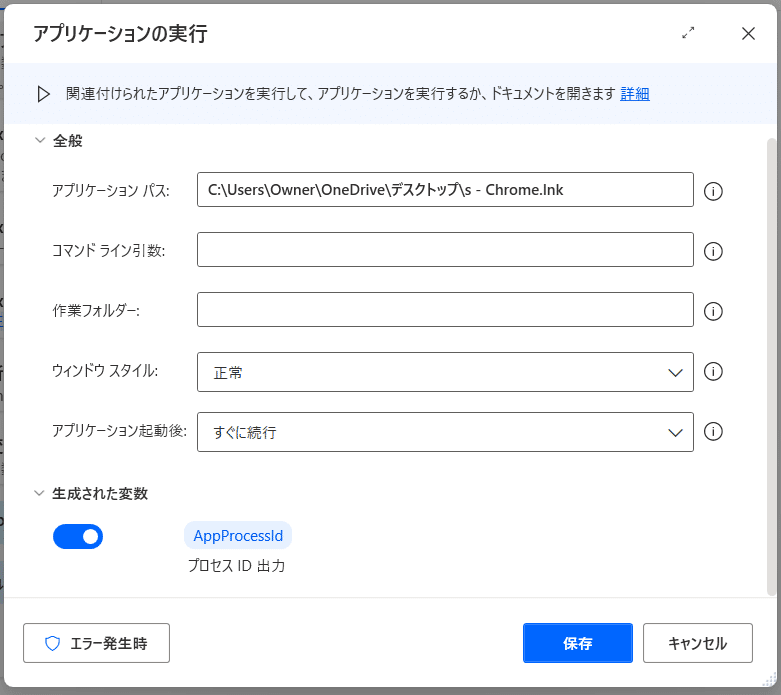The width and height of the screenshot is (781, 695).
Task: Click the dialog's vertical scrollbar
Action: point(772,366)
